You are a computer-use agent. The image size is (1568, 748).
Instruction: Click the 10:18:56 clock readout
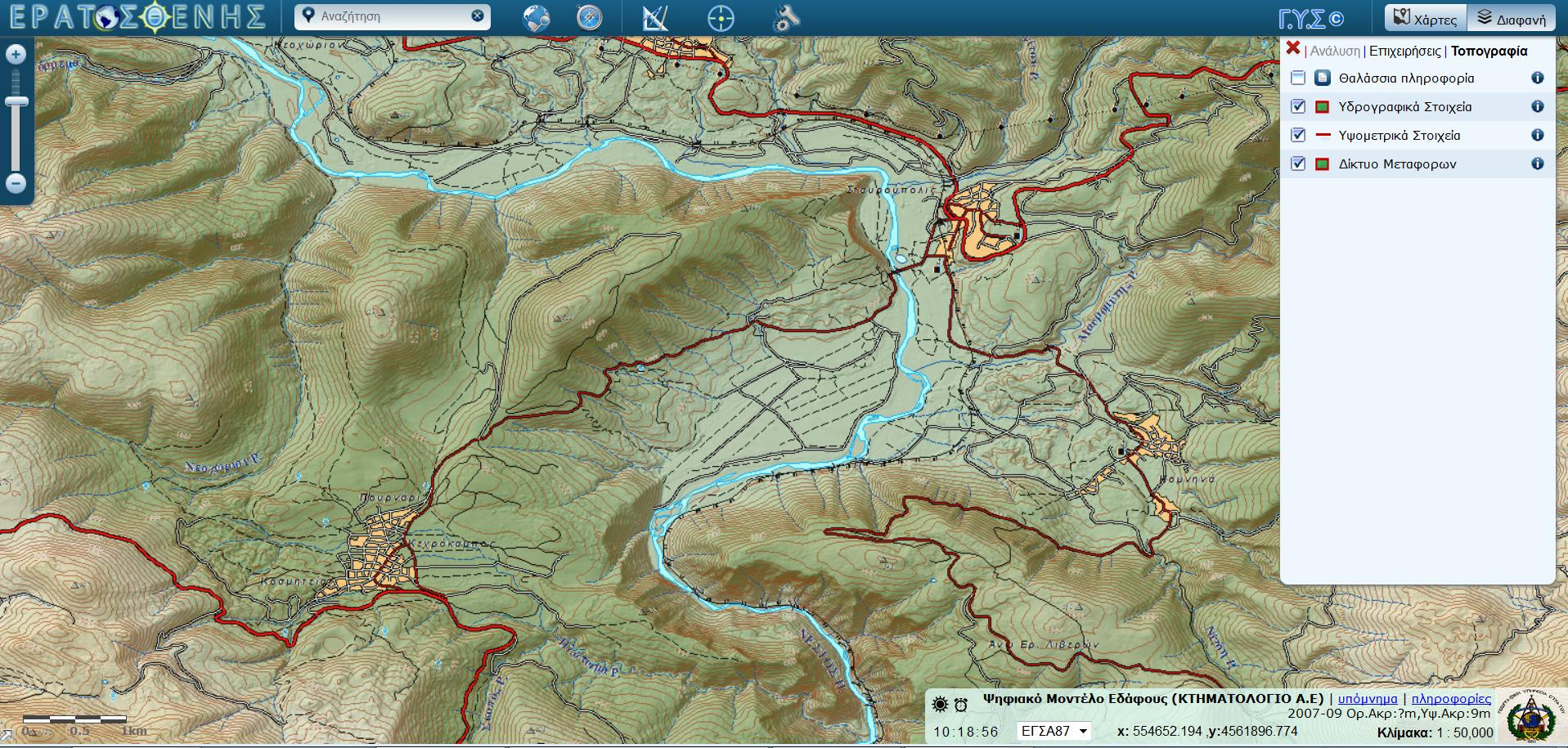tap(965, 732)
